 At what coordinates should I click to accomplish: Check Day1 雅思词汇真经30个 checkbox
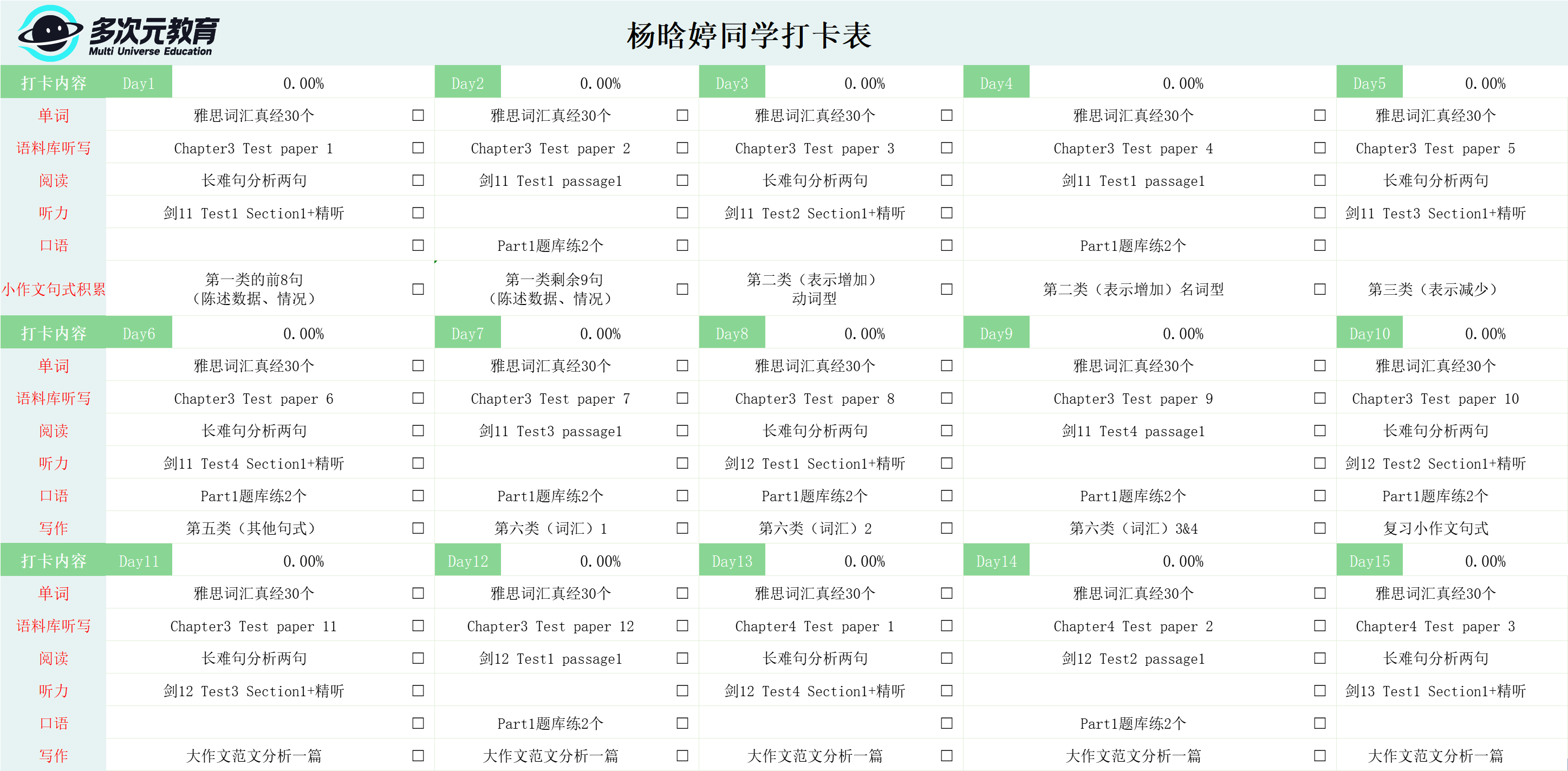[x=418, y=115]
